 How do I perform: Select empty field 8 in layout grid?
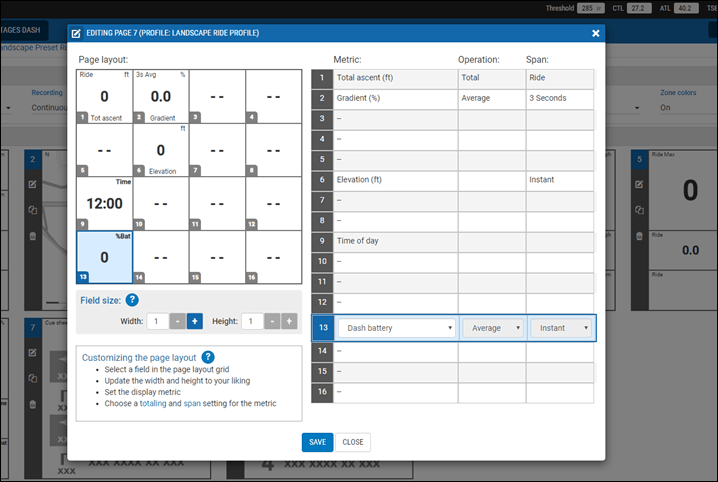(273, 150)
